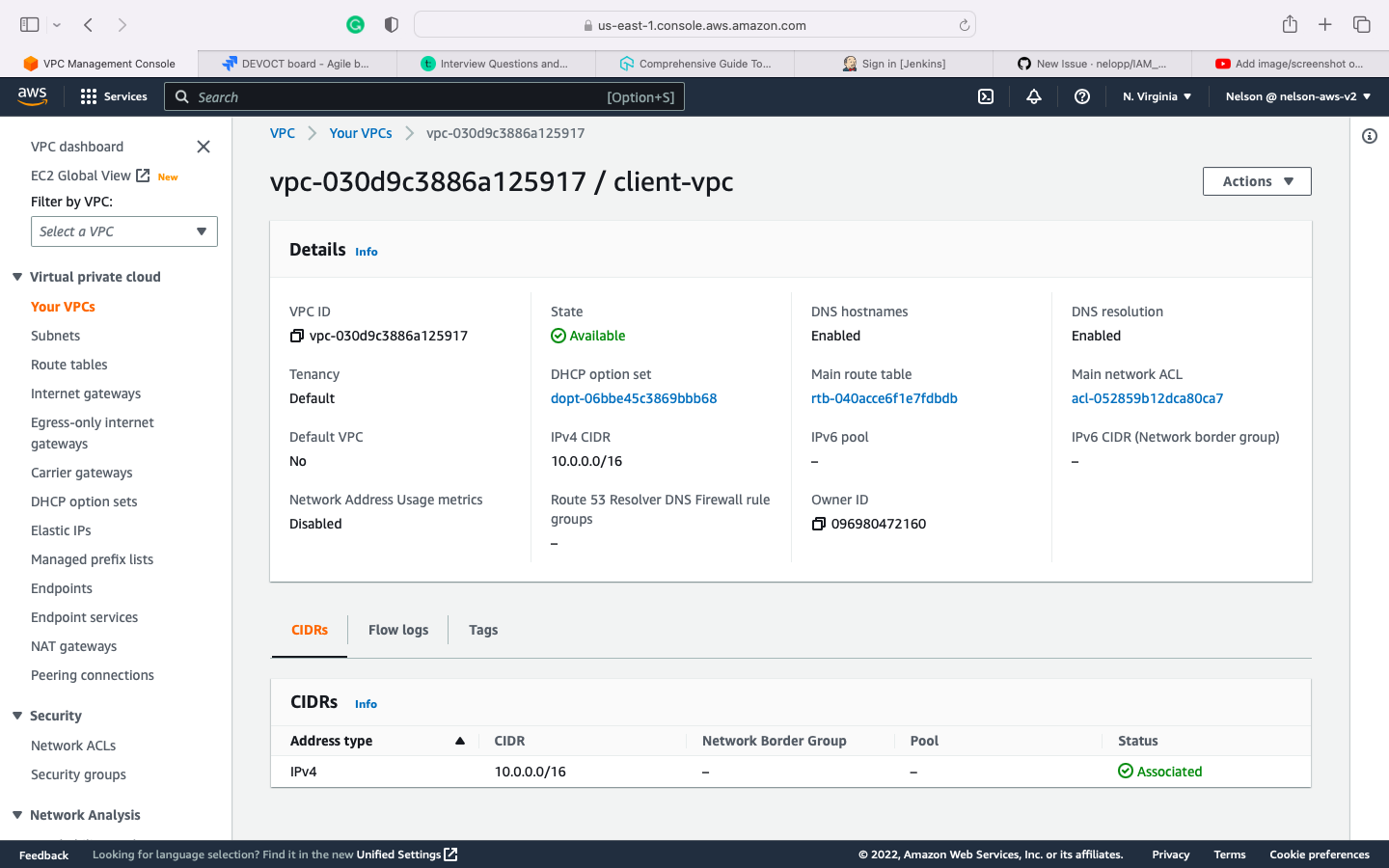Launch AWS CloudShell from the top bar
Viewport: 1389px width, 868px height.
pos(986,96)
